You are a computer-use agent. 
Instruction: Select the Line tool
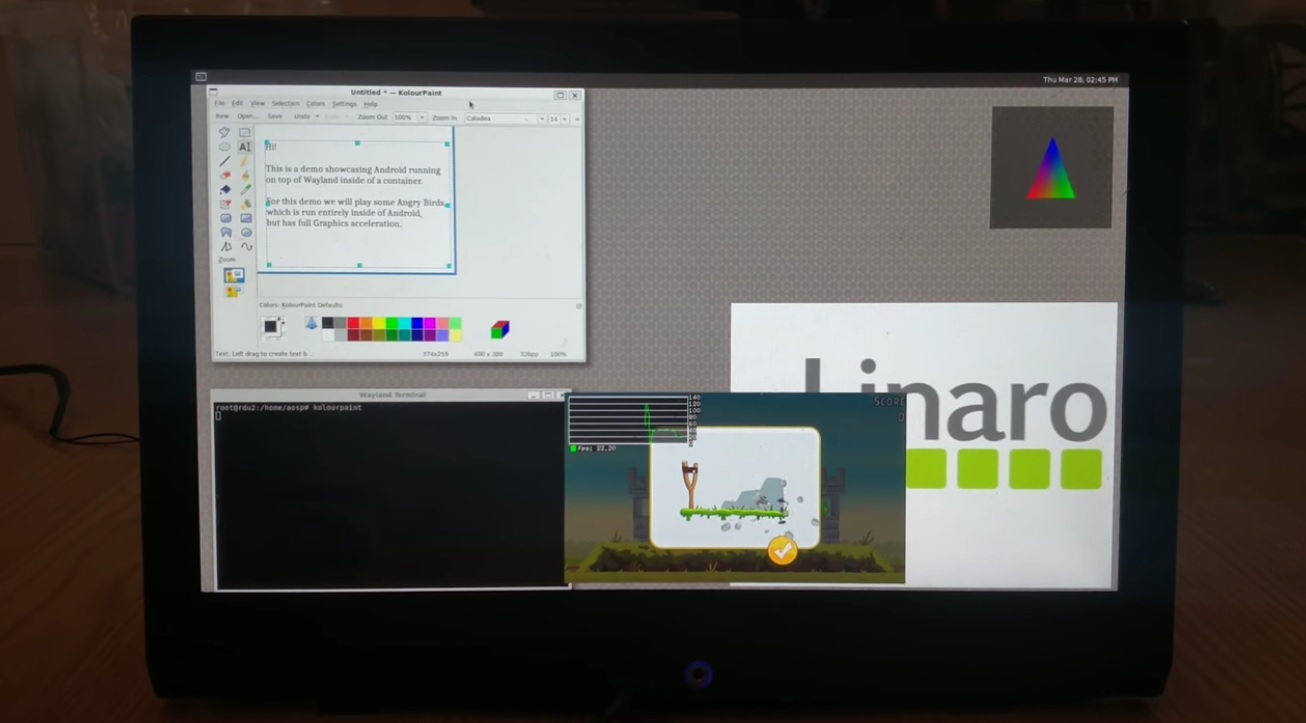point(225,160)
